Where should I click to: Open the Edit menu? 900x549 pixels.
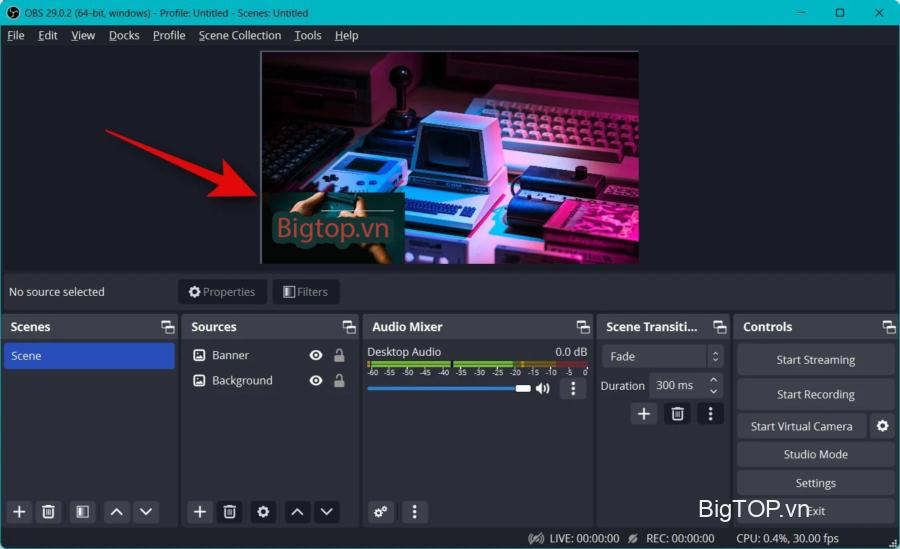click(48, 36)
